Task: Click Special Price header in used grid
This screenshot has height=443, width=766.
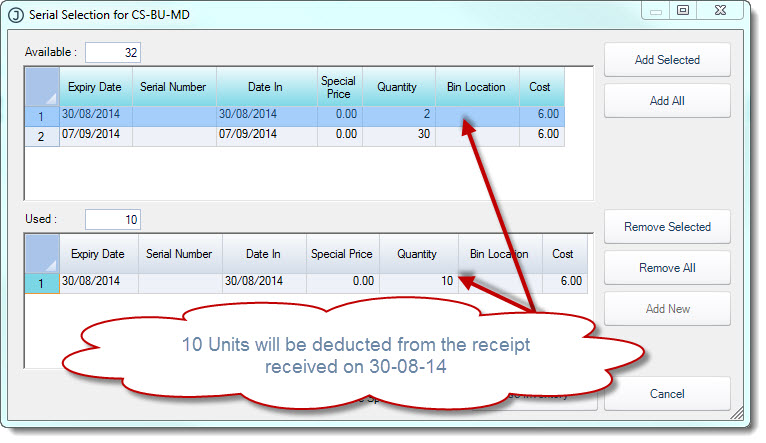Action: (342, 254)
